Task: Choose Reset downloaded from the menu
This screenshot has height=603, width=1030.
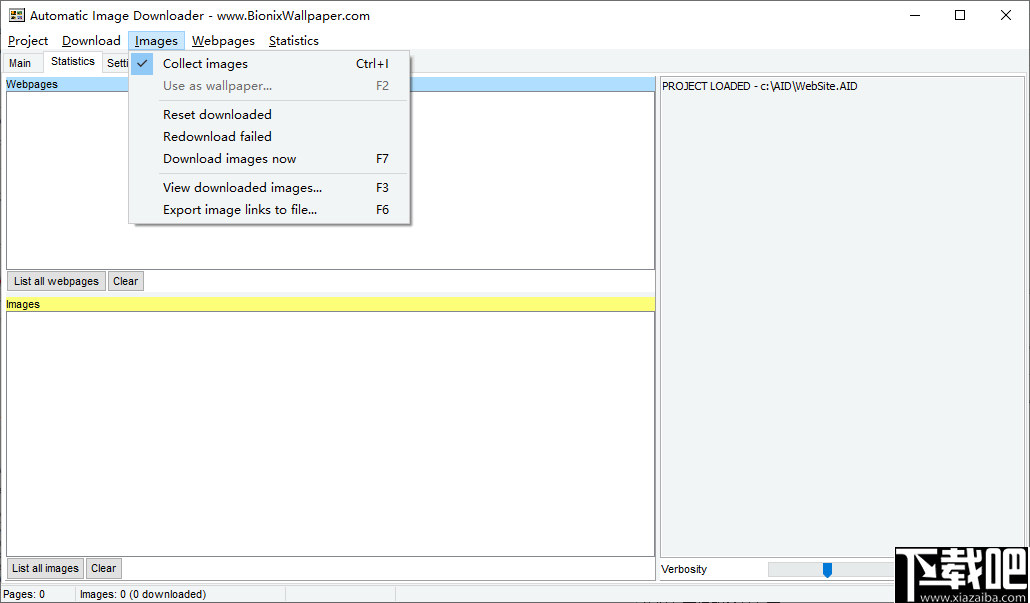Action: pos(270,114)
